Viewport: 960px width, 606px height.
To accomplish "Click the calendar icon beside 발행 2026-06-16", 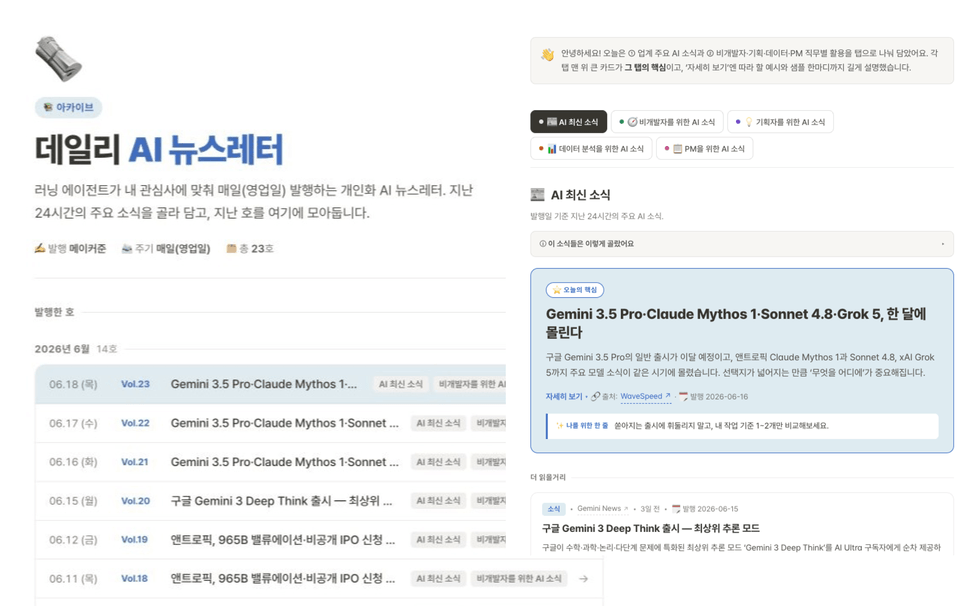I will pyautogui.click(x=683, y=397).
